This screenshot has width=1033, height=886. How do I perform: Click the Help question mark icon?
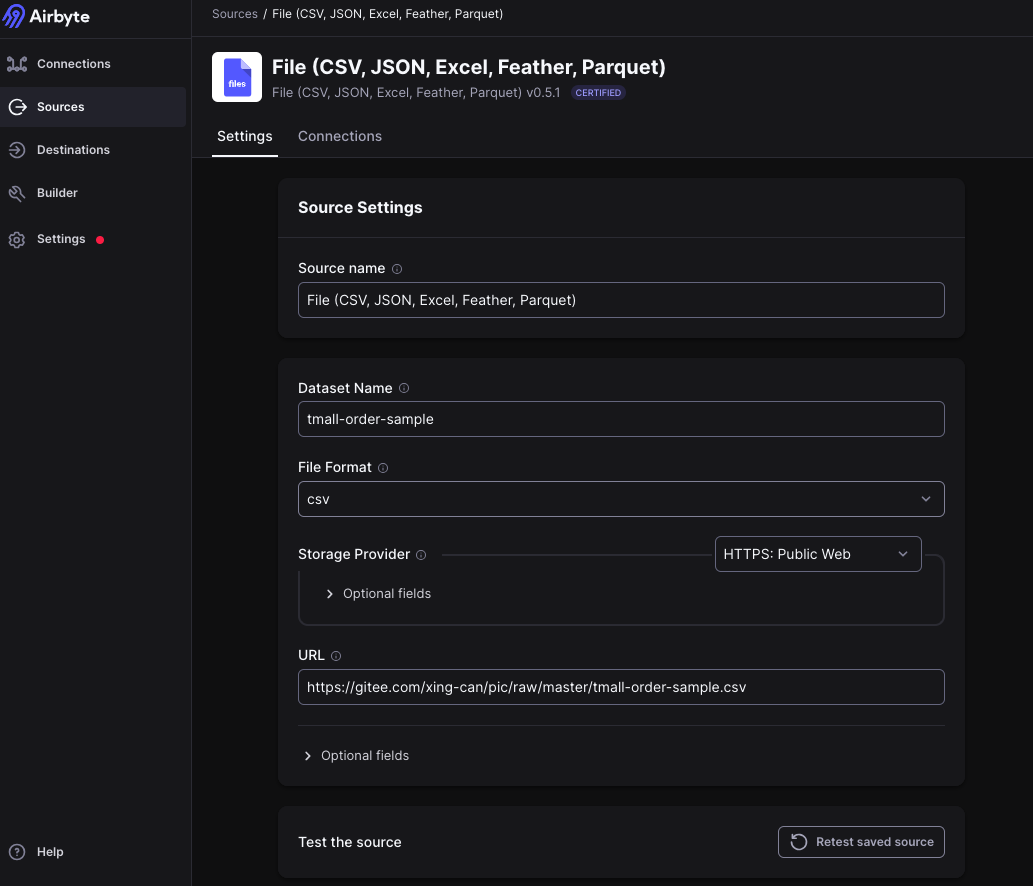(x=17, y=852)
